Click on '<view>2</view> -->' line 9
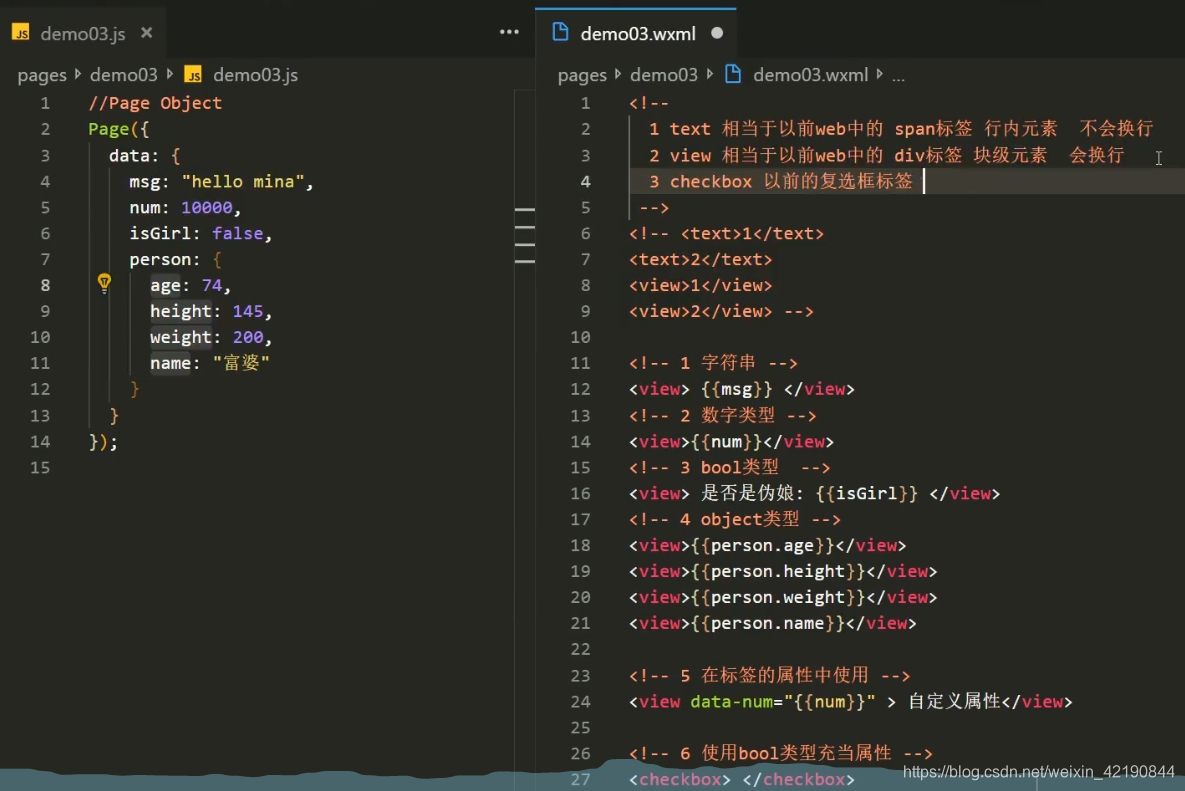This screenshot has height=791, width=1185. 721,311
